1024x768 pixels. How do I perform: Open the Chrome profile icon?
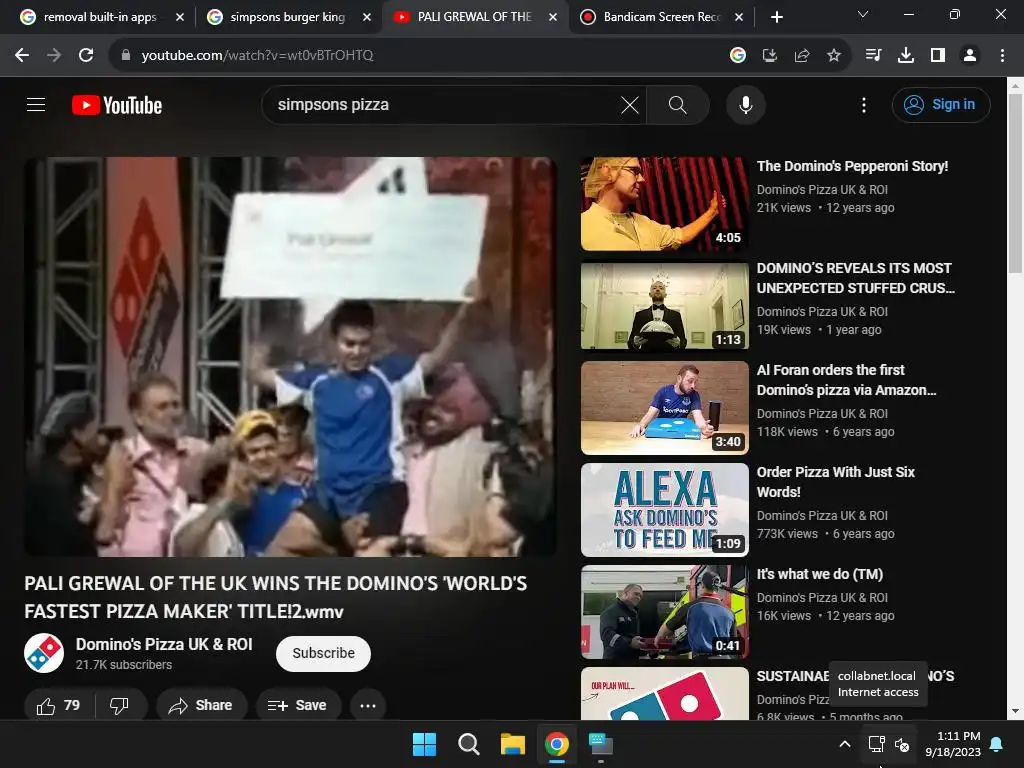(x=970, y=56)
